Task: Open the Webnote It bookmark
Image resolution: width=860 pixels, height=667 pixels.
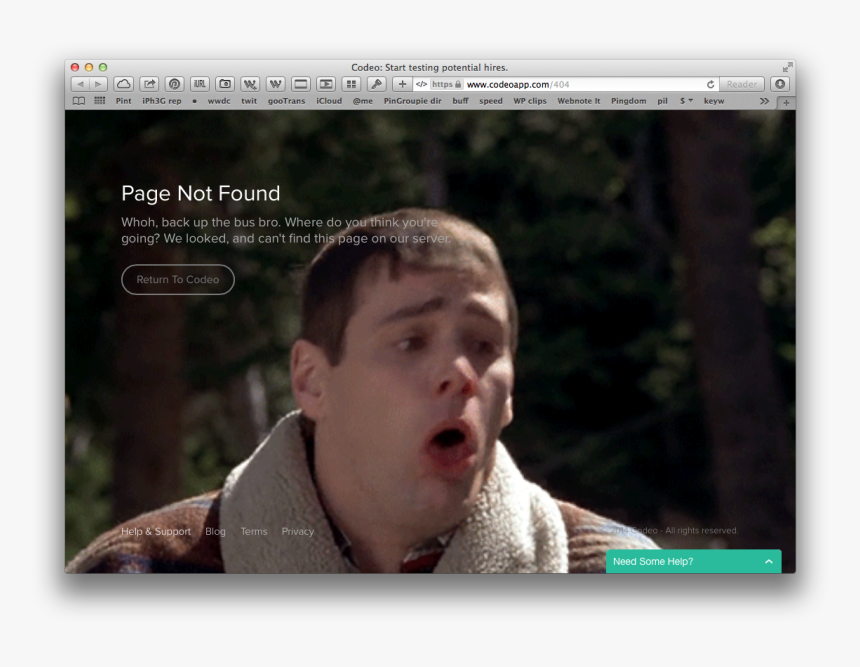Action: coord(579,101)
